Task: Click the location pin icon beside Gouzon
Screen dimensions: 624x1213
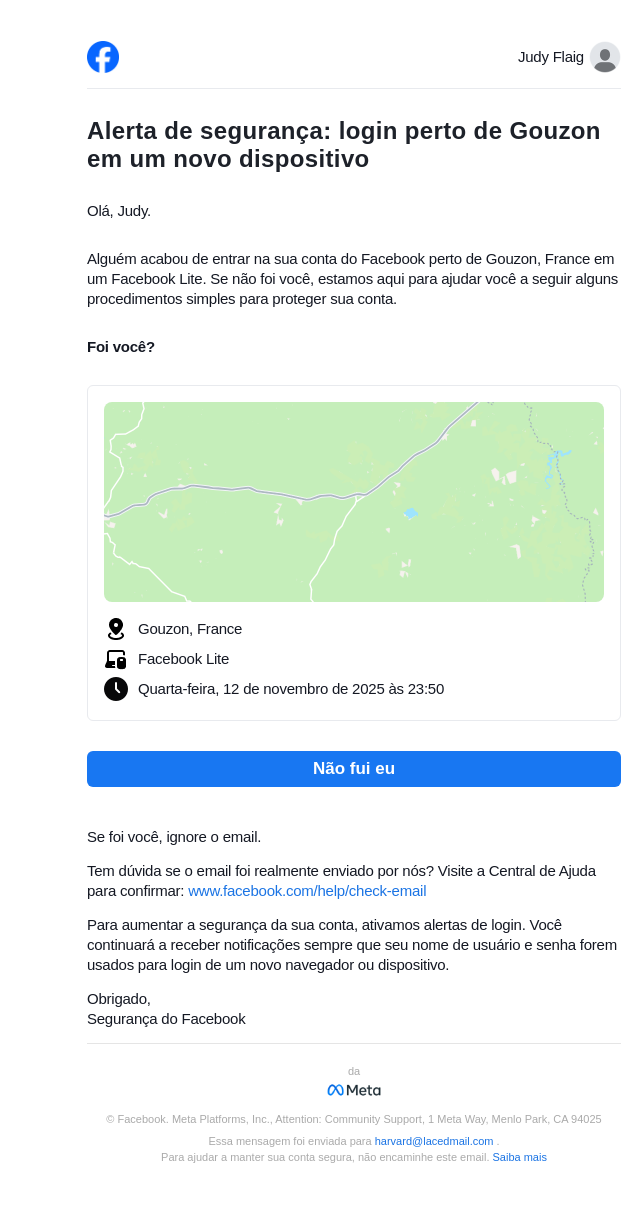Action: 116,629
